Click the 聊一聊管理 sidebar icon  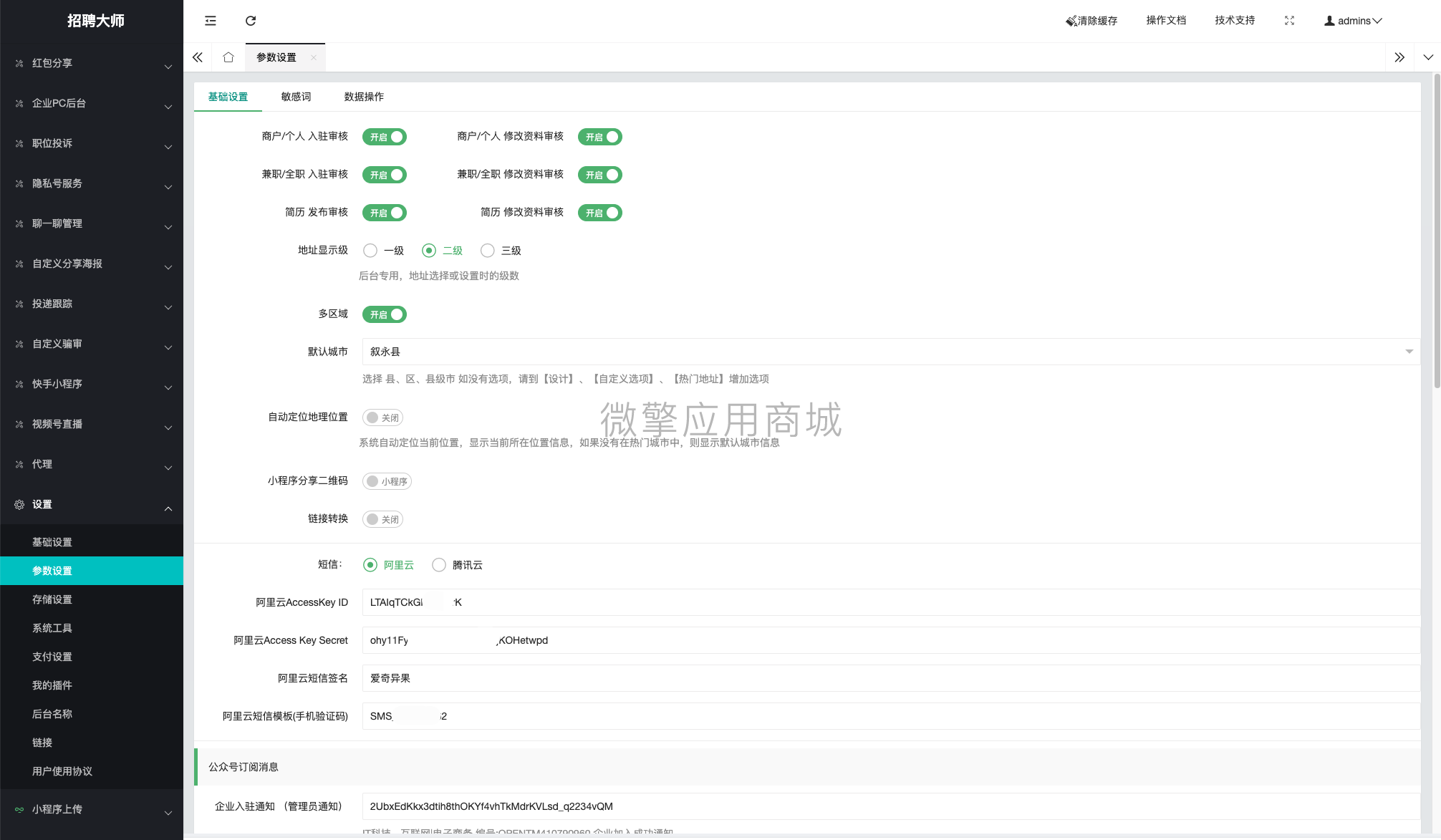19,223
